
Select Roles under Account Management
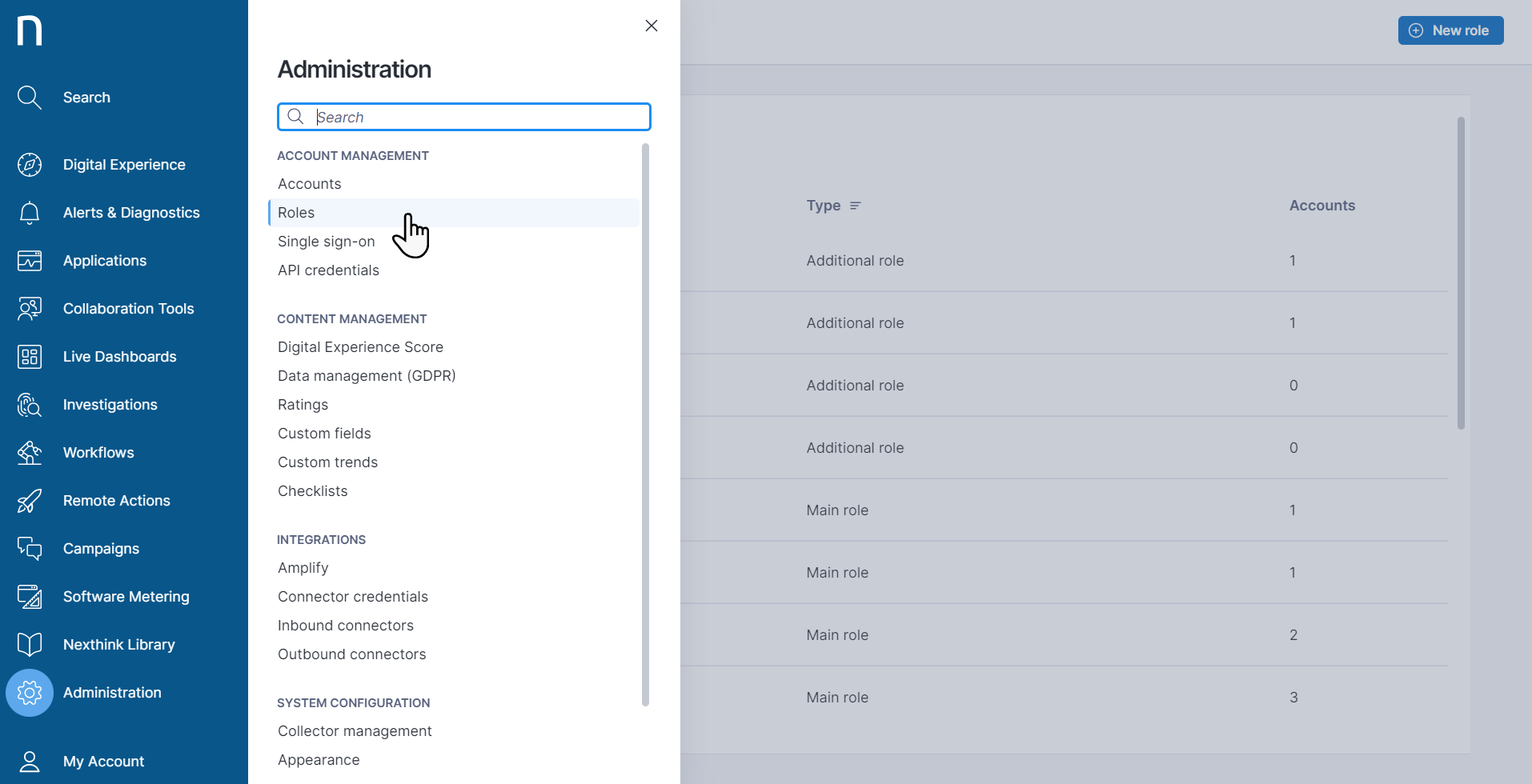[x=296, y=212]
